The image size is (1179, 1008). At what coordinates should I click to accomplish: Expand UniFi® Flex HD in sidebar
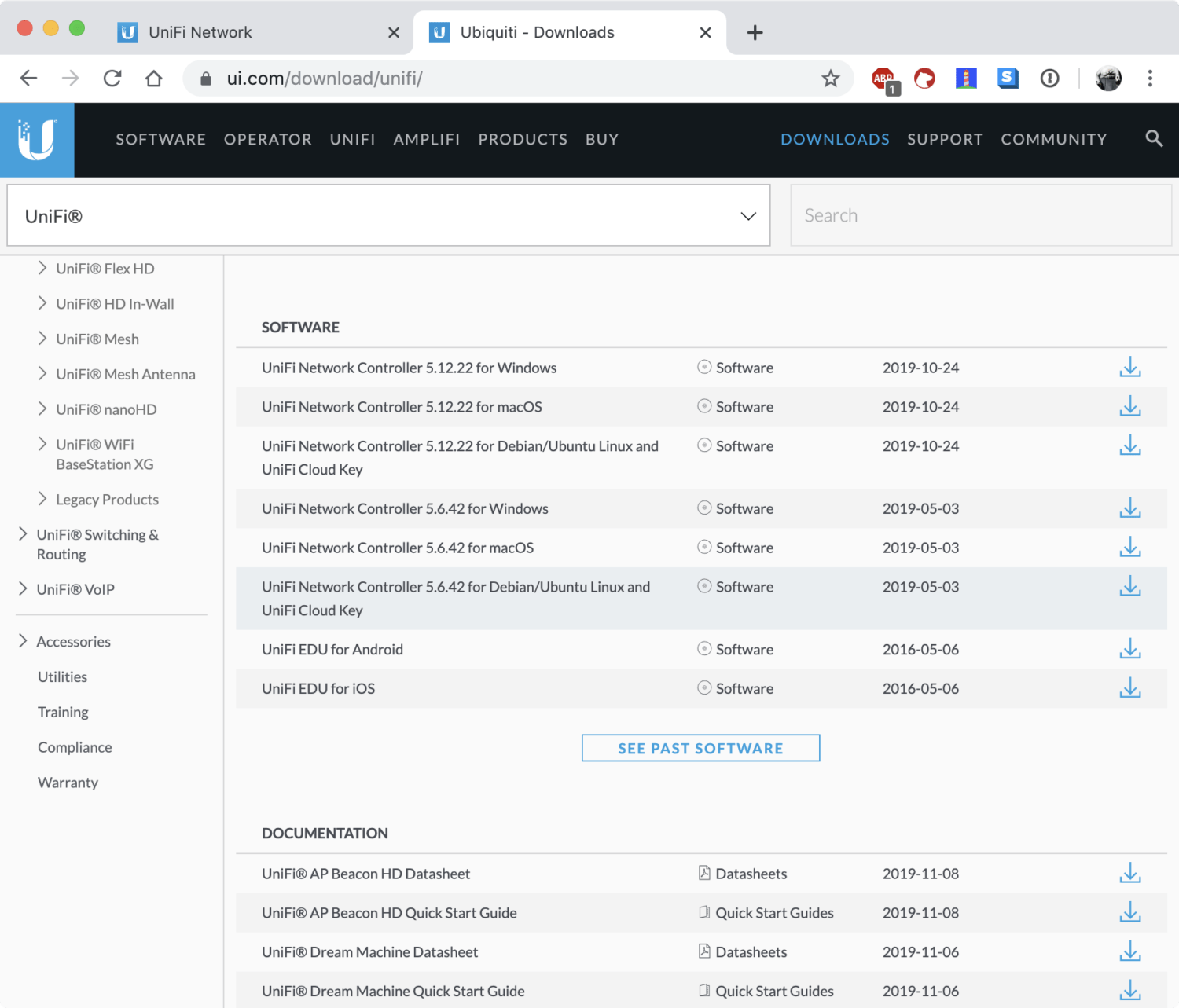tap(42, 268)
